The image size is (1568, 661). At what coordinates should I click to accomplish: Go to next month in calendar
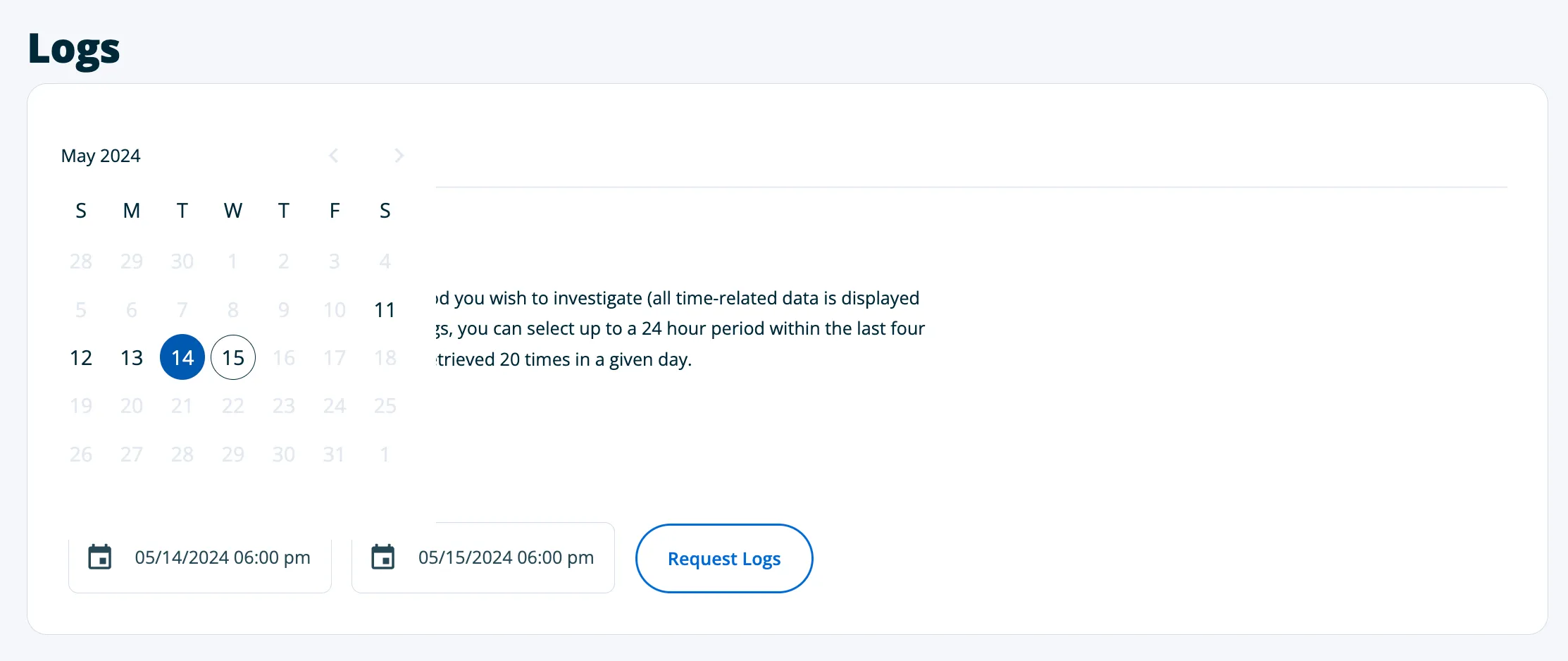click(399, 156)
